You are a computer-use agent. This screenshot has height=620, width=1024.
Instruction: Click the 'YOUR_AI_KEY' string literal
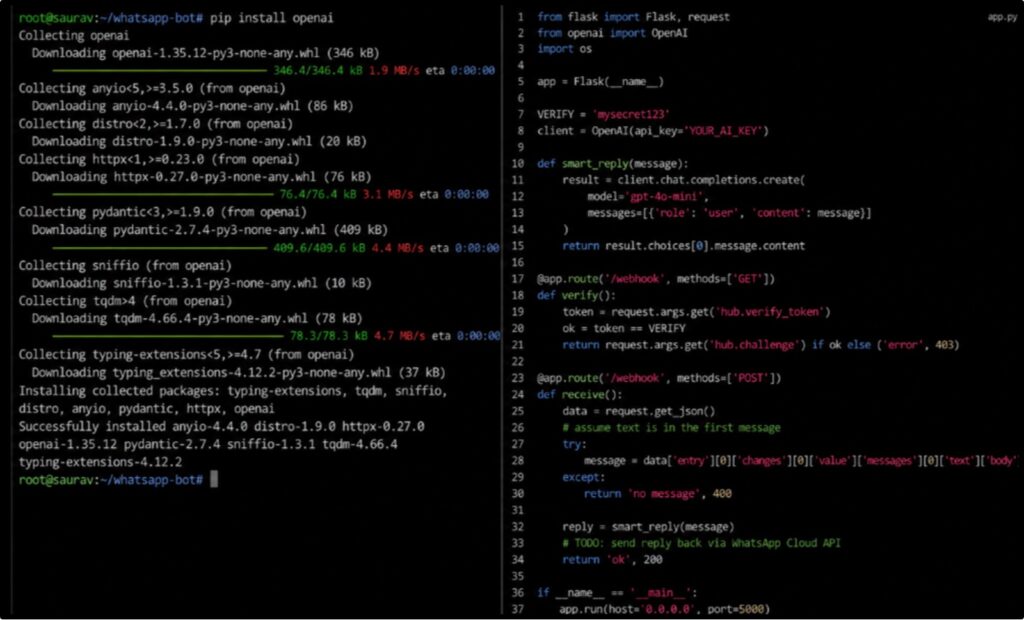(x=723, y=131)
